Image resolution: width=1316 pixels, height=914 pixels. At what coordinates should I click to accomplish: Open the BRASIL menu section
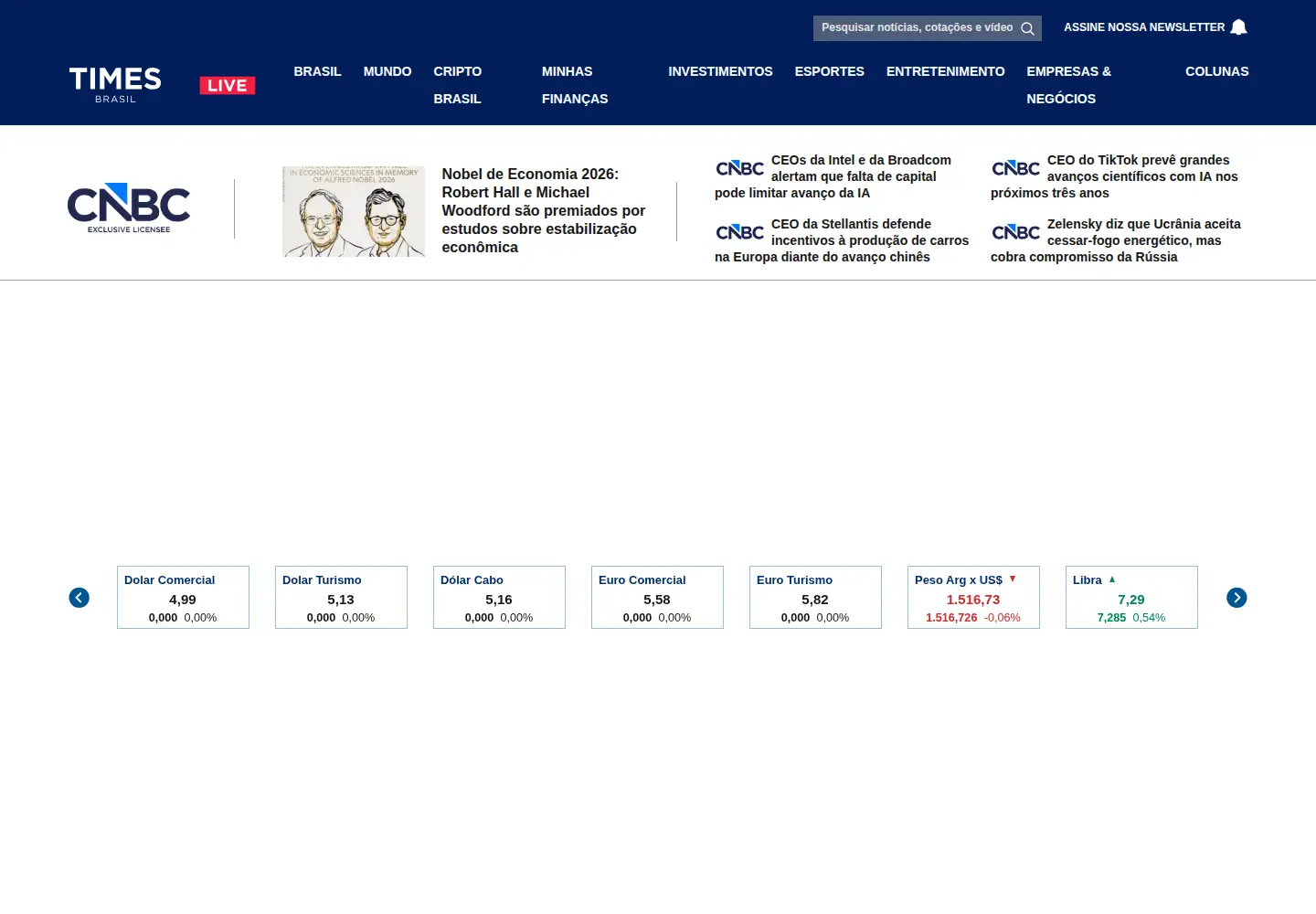click(317, 71)
